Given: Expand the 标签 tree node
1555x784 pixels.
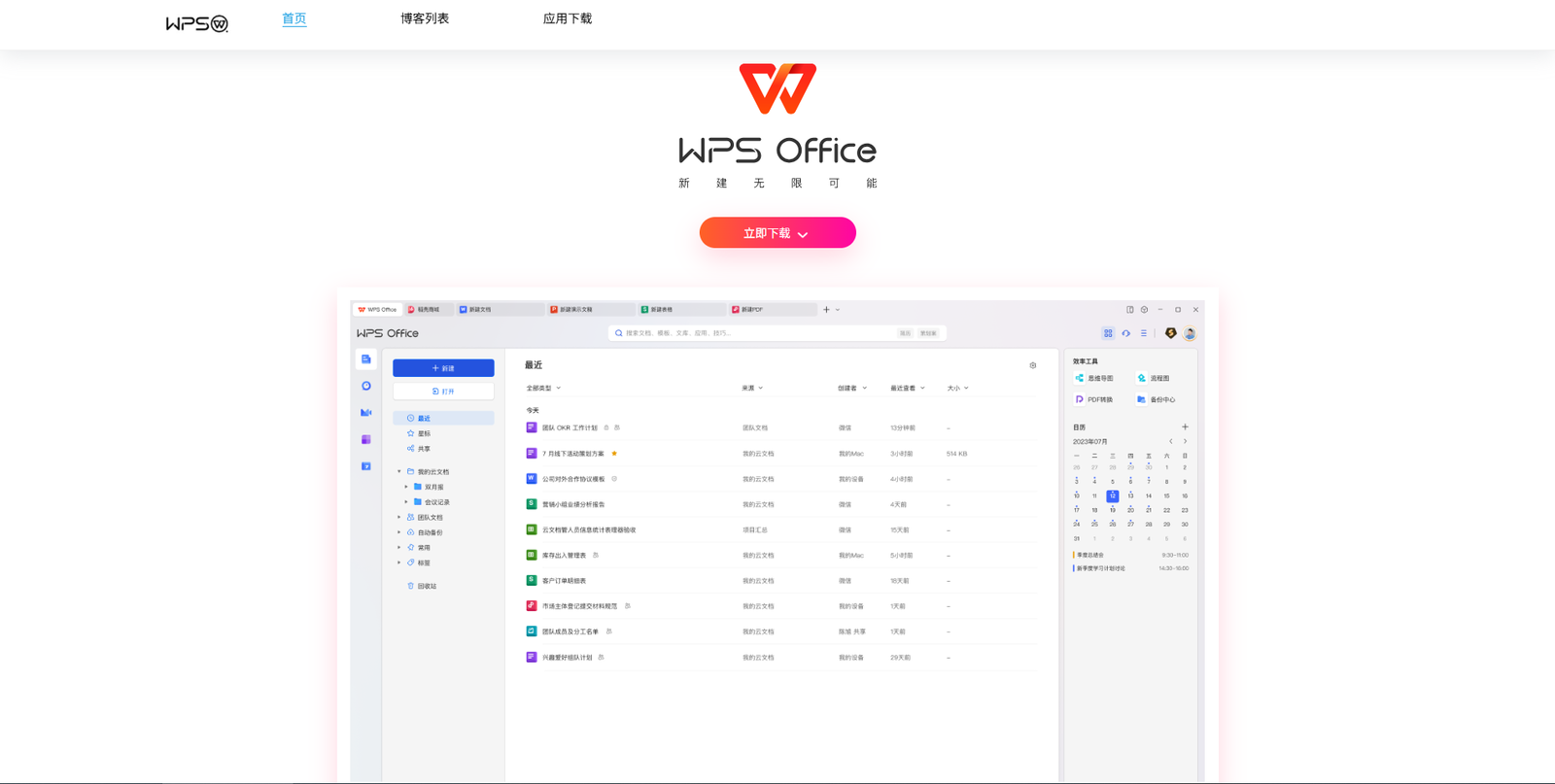Looking at the screenshot, I should coord(399,562).
